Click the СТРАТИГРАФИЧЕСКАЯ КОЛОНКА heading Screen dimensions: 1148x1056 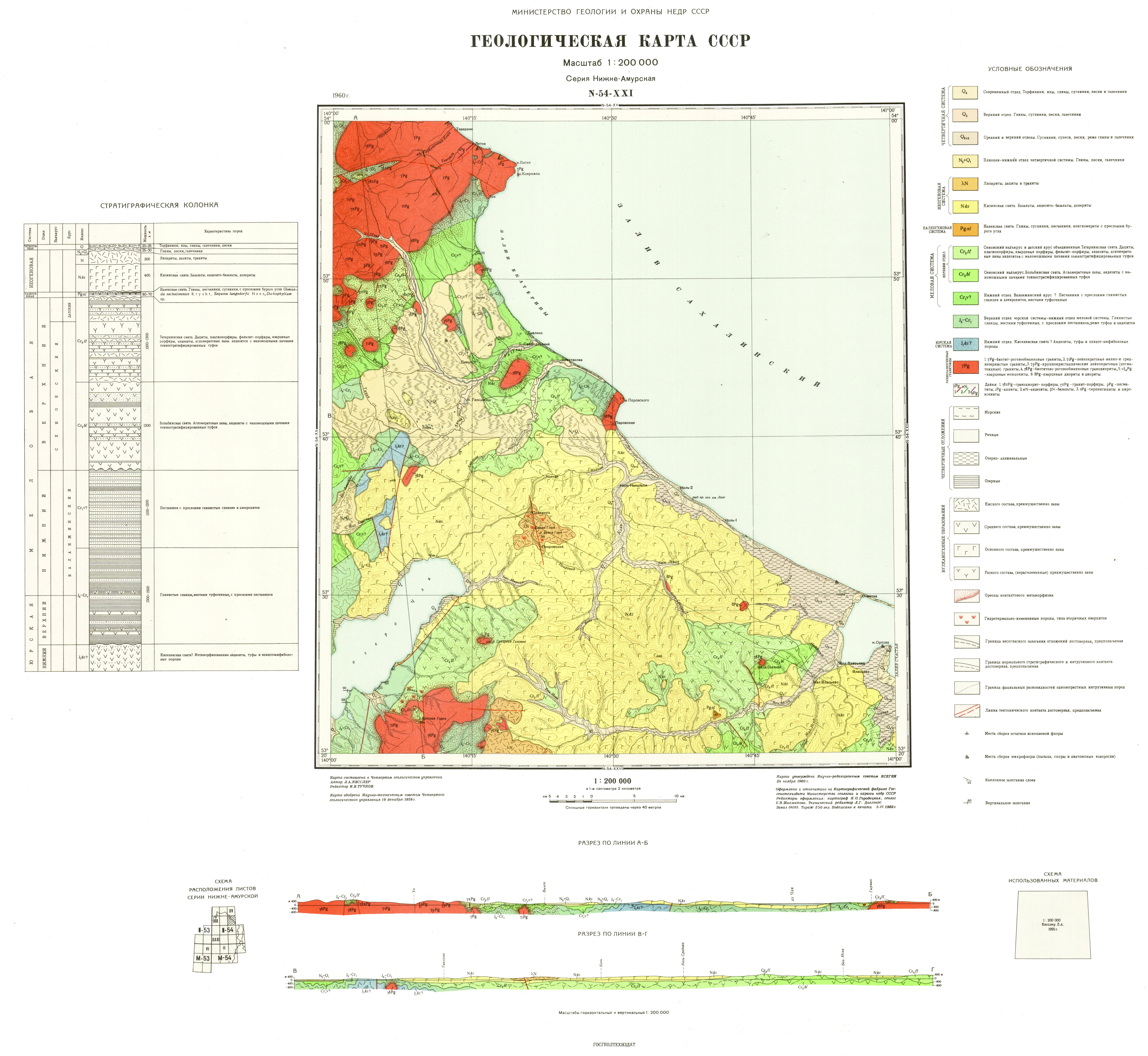[x=159, y=205]
